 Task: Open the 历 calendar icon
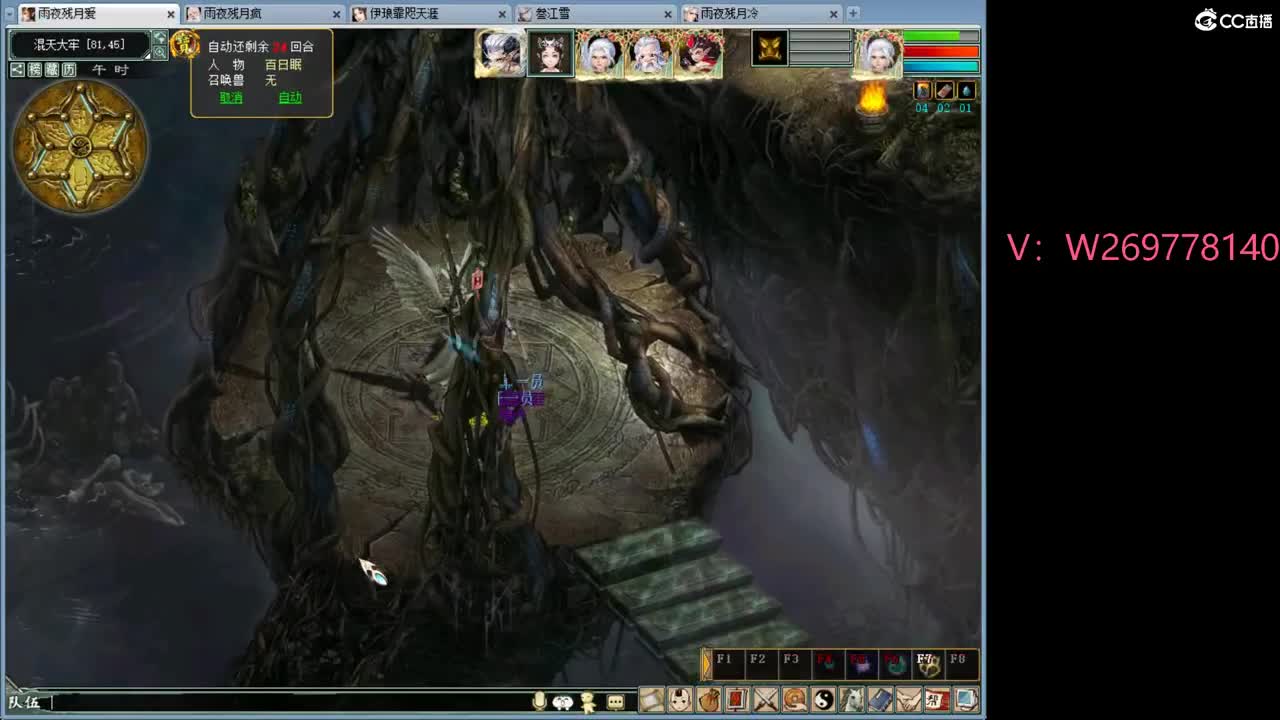[69, 69]
